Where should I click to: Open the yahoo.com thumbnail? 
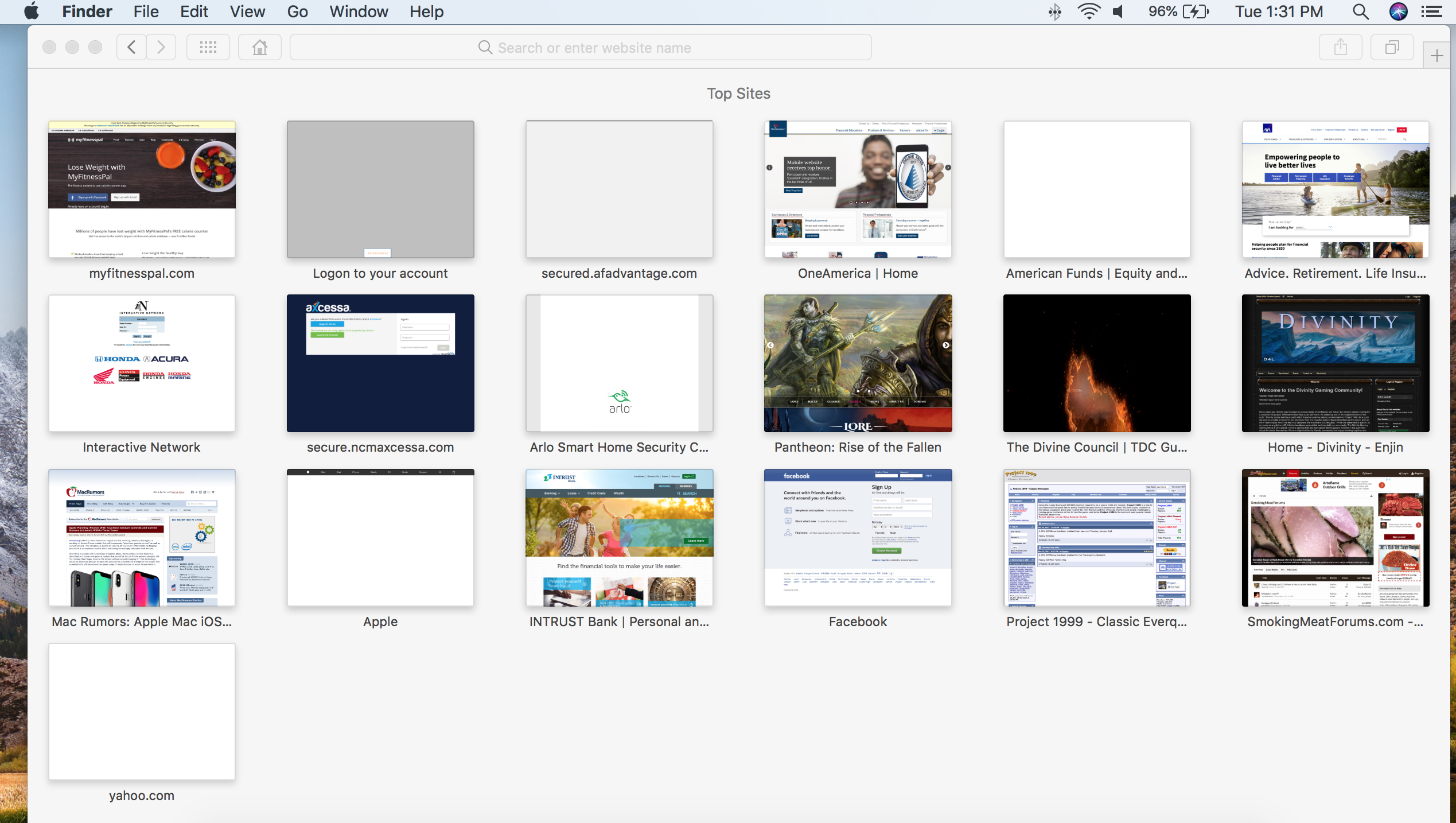point(142,712)
